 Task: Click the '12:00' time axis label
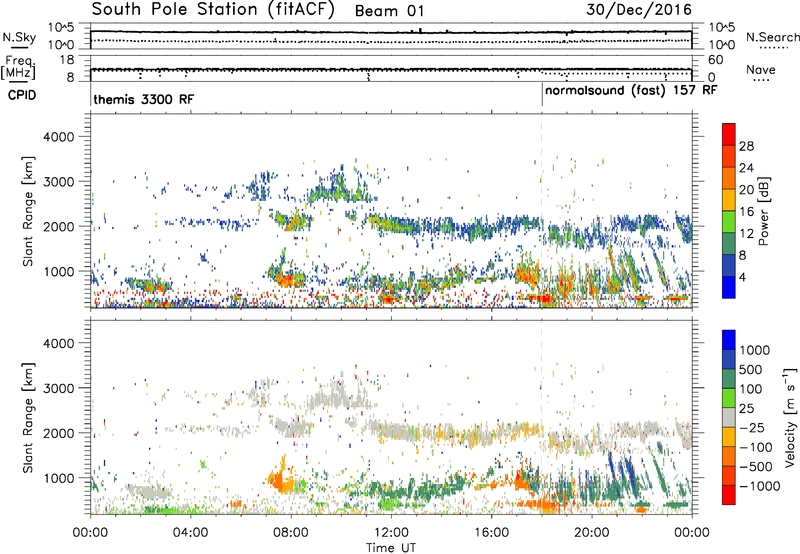pyautogui.click(x=391, y=533)
